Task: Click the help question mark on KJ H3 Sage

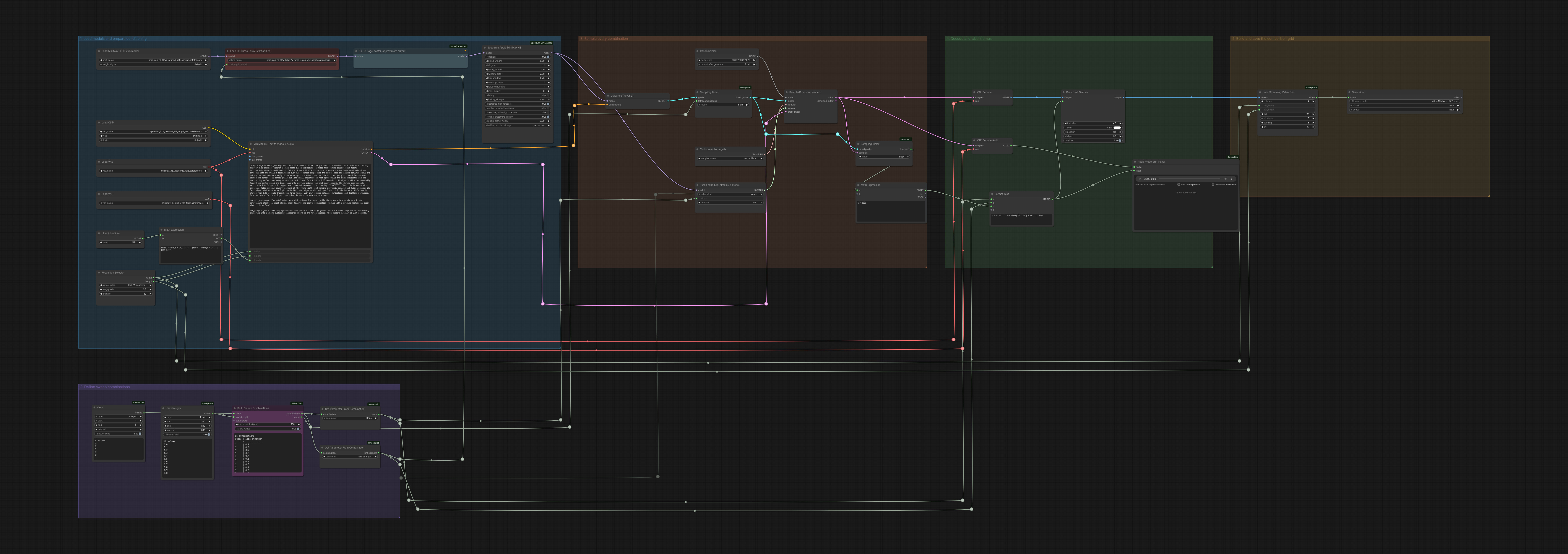Action: (465, 51)
